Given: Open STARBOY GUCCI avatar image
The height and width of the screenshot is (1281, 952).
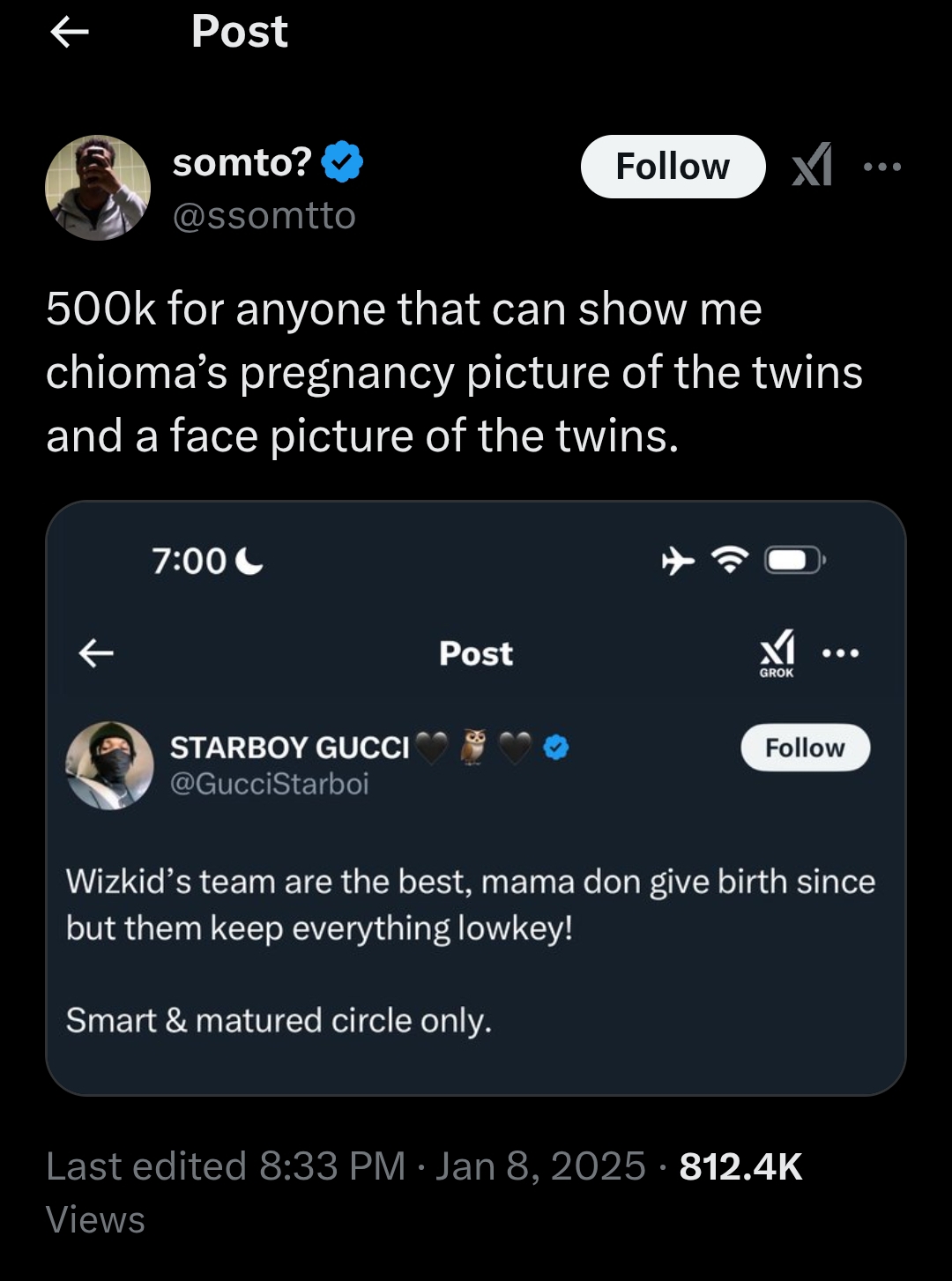Looking at the screenshot, I should click(110, 765).
